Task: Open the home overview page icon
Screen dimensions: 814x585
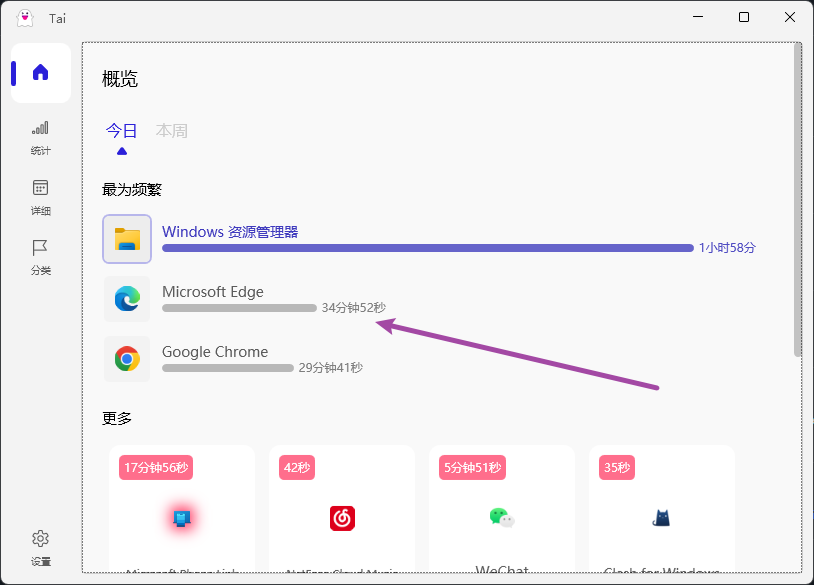Action: (40, 73)
